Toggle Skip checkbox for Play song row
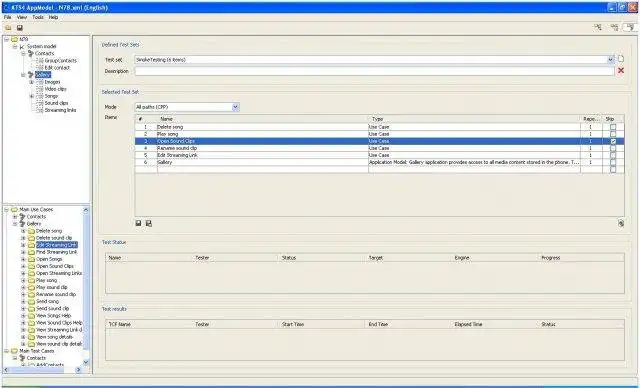 tap(613, 134)
